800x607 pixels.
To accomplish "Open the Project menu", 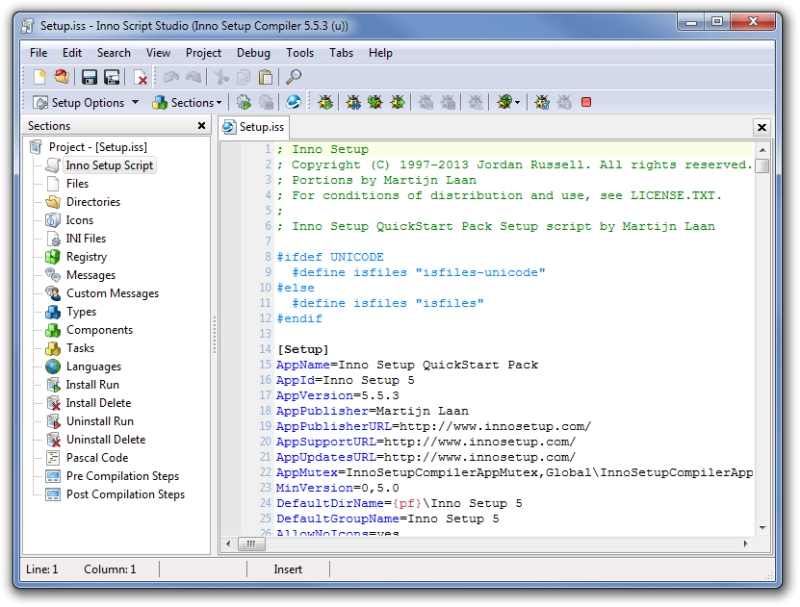I will (204, 53).
